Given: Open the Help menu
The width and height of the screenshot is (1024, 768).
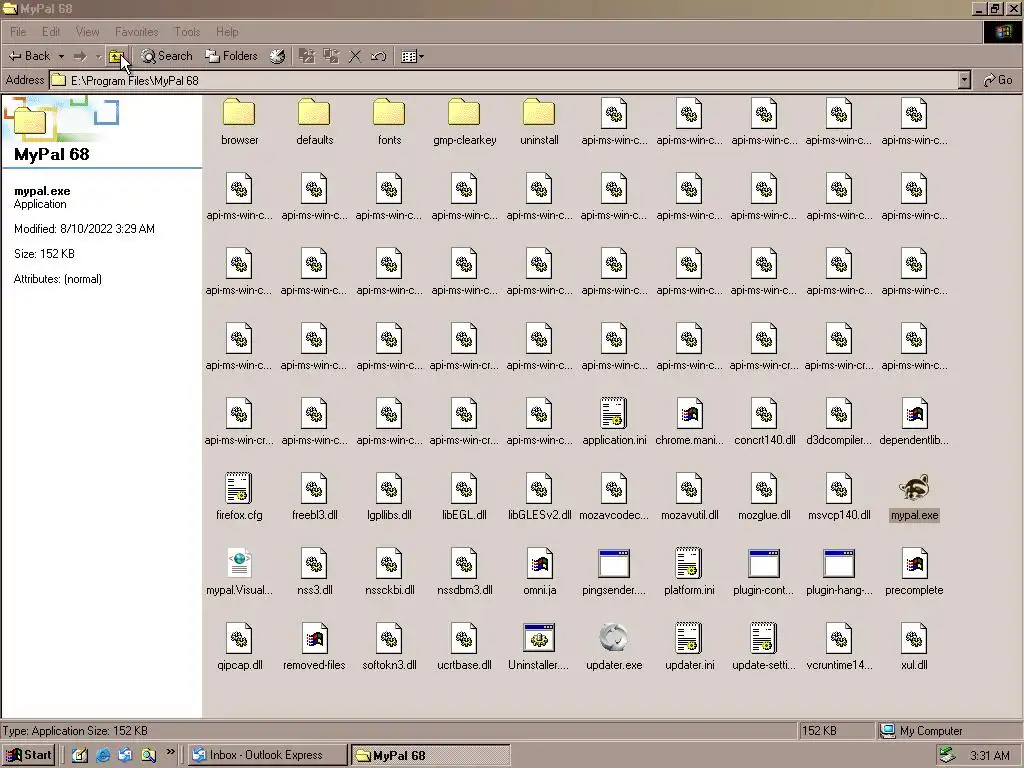Looking at the screenshot, I should (x=227, y=31).
